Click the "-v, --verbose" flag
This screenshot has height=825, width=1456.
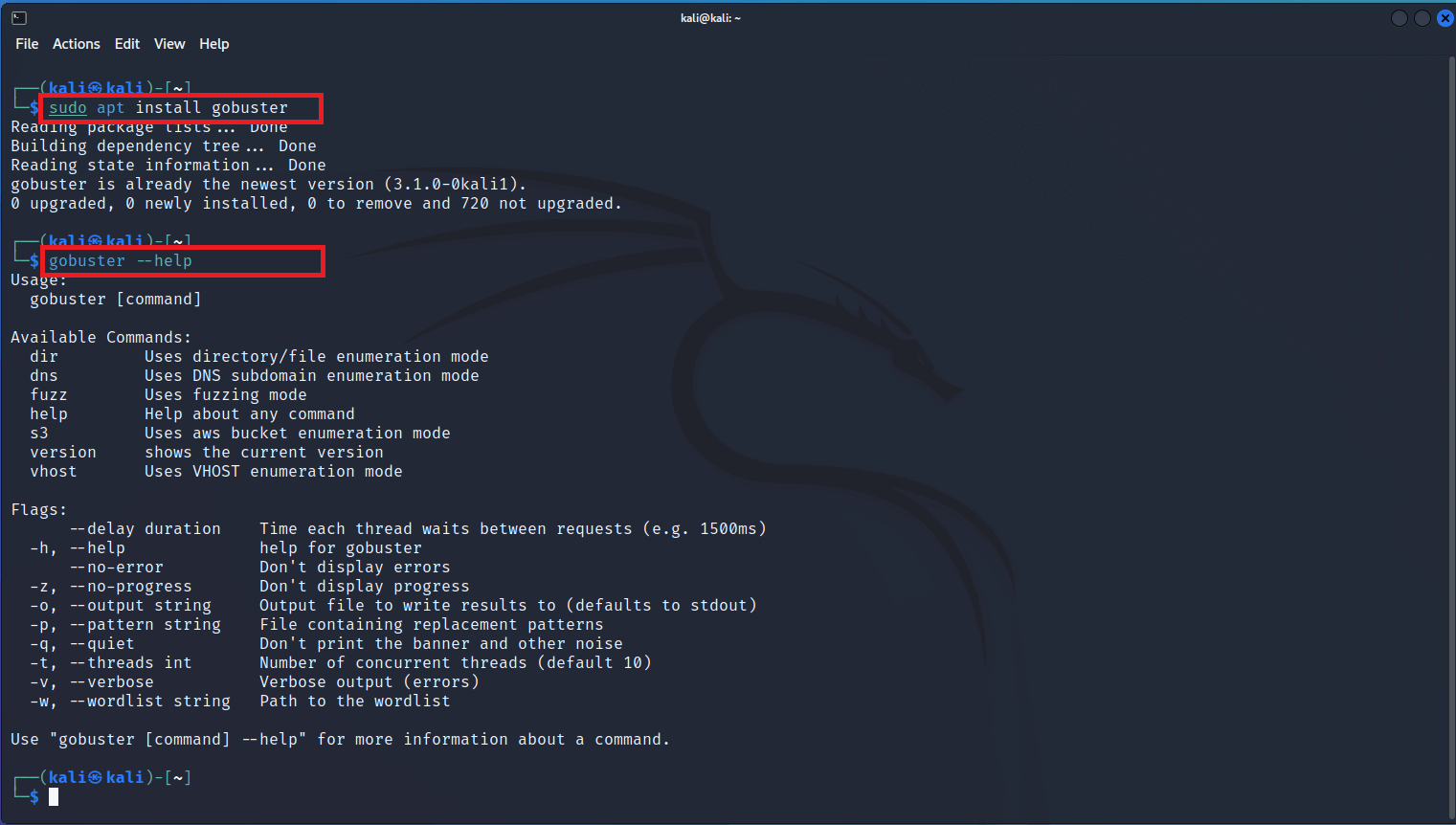point(92,682)
